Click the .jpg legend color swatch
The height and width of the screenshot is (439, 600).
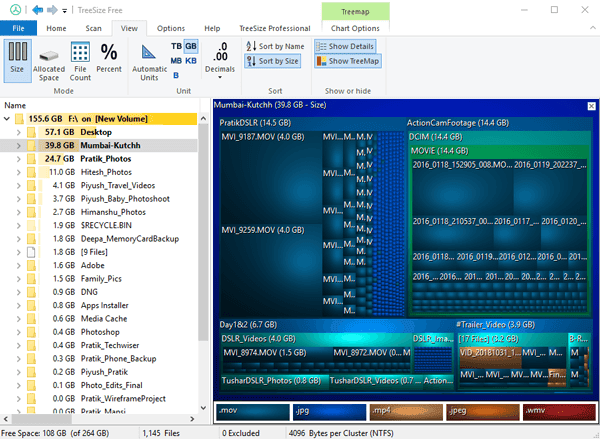(329, 412)
